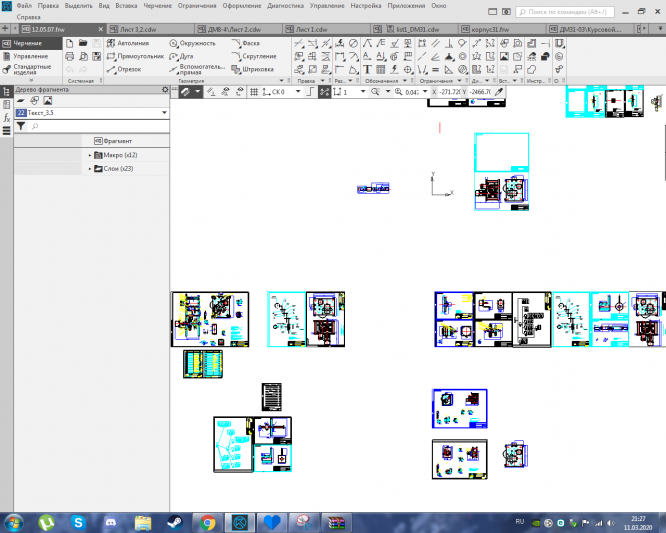Open the Текст_3.5 layer dropdown

[x=164, y=113]
